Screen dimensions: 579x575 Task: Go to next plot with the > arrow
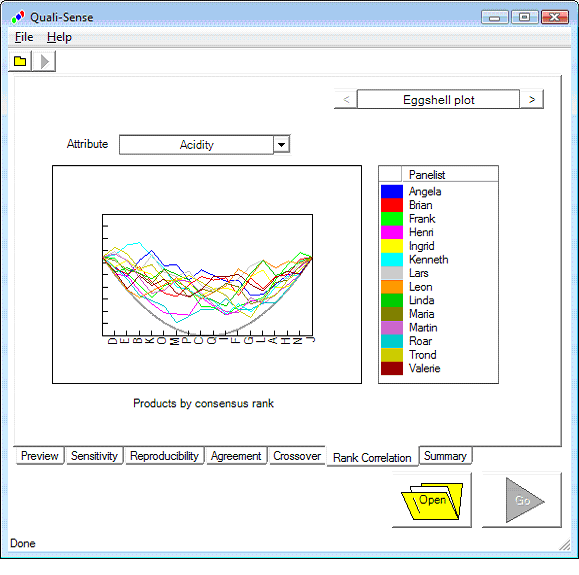coord(531,99)
